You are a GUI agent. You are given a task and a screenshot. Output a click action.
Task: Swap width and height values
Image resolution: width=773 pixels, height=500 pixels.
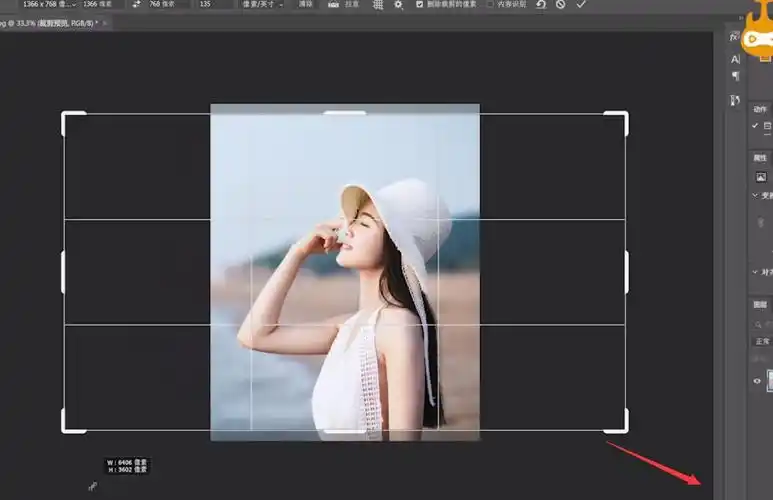pyautogui.click(x=136, y=5)
